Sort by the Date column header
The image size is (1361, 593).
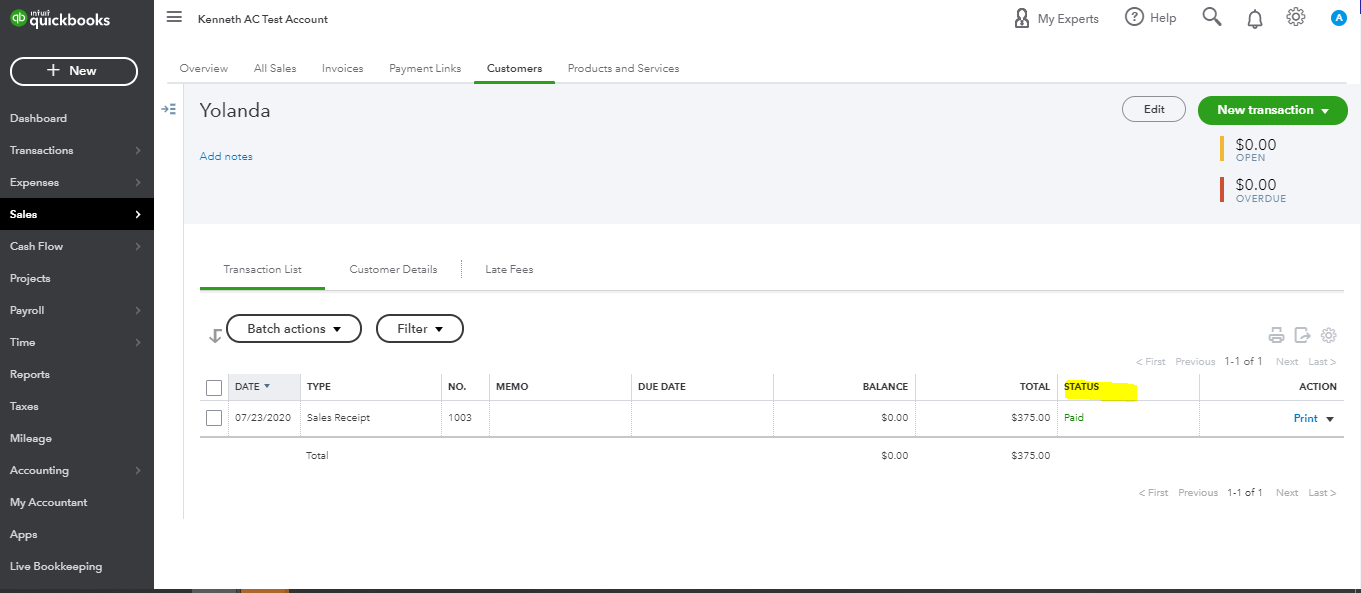252,387
